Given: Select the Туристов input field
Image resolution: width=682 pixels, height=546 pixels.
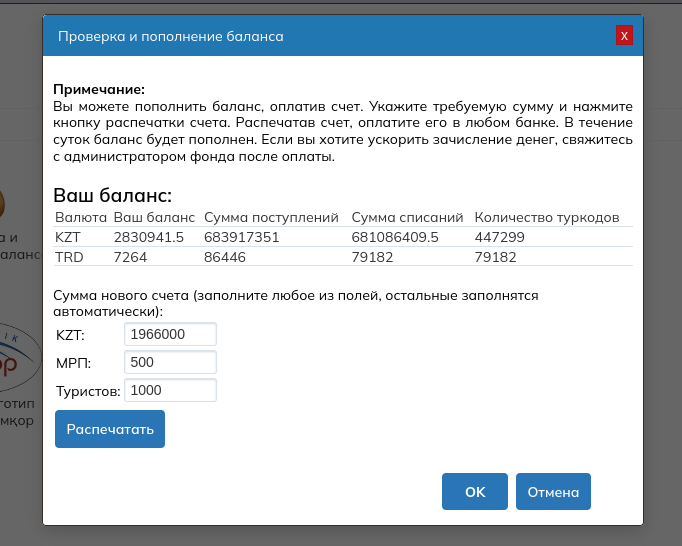Looking at the screenshot, I should pyautogui.click(x=170, y=390).
